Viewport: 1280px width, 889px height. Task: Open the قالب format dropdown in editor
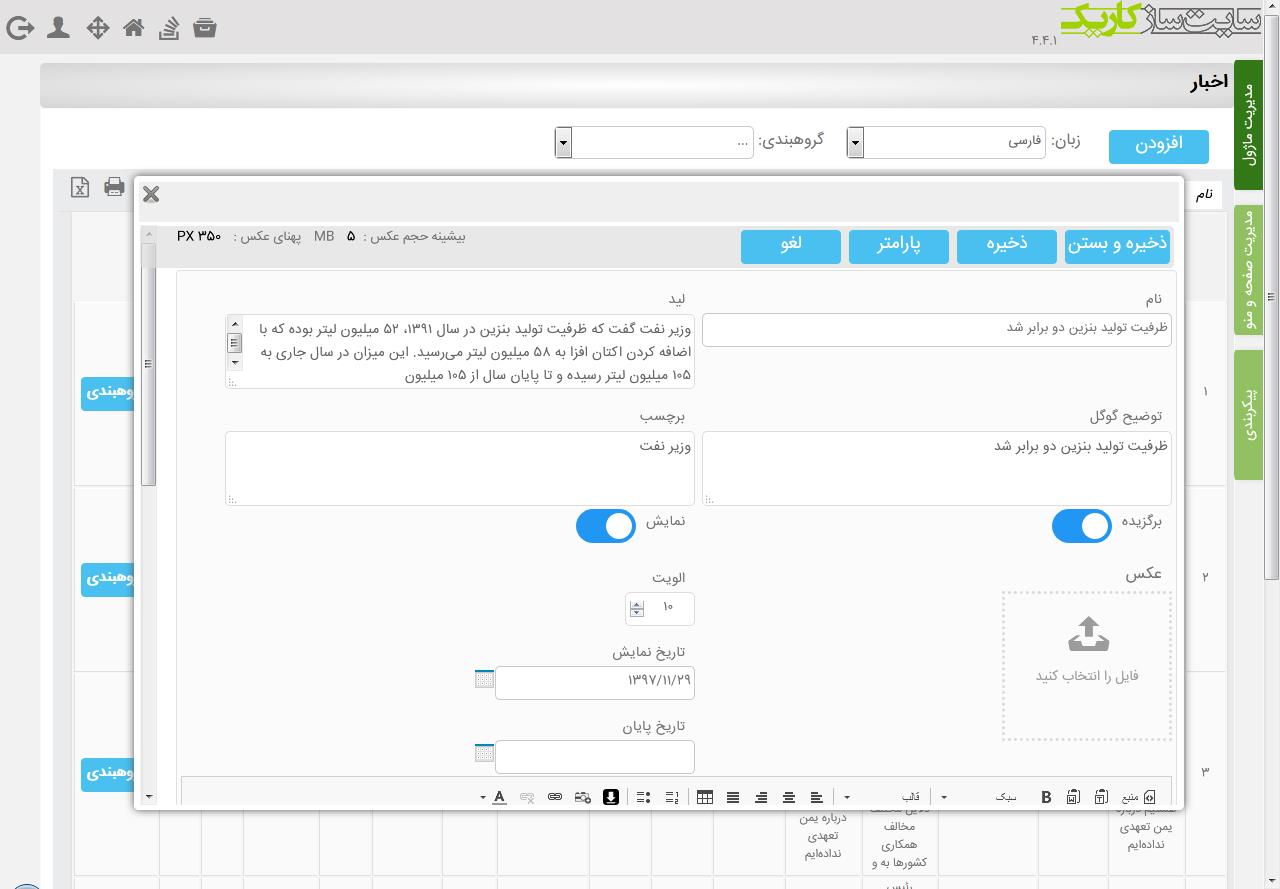click(x=883, y=797)
